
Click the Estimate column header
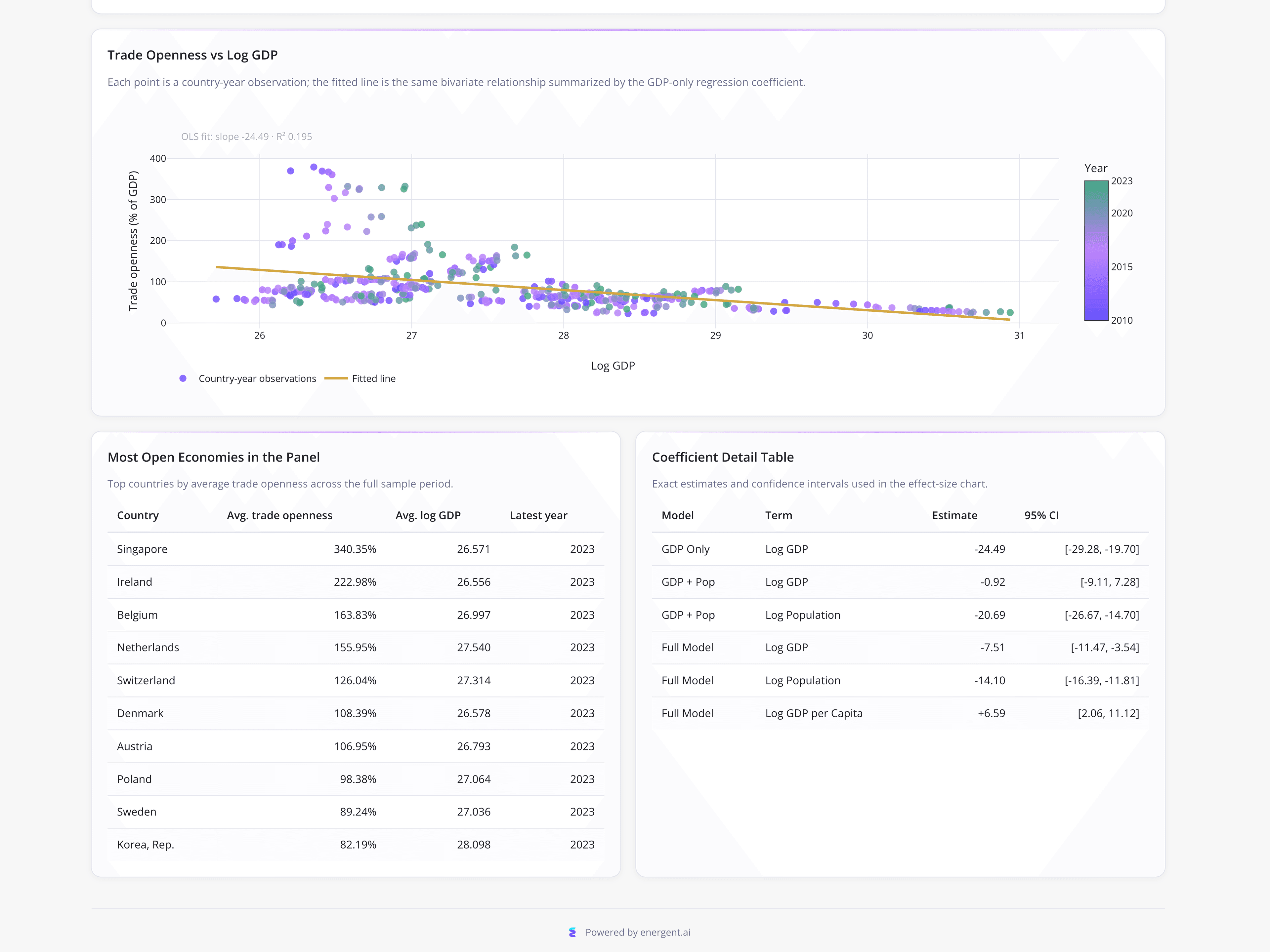coord(954,515)
